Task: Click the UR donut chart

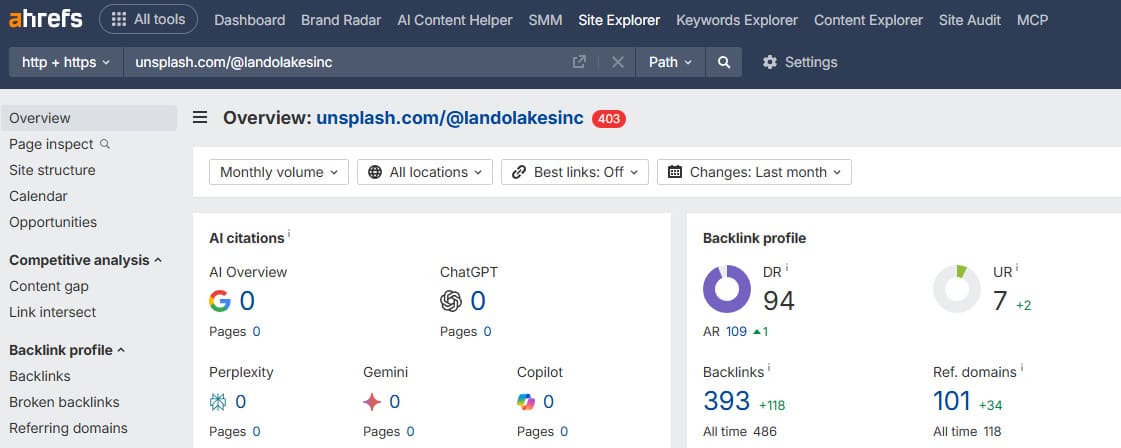Action: point(957,289)
